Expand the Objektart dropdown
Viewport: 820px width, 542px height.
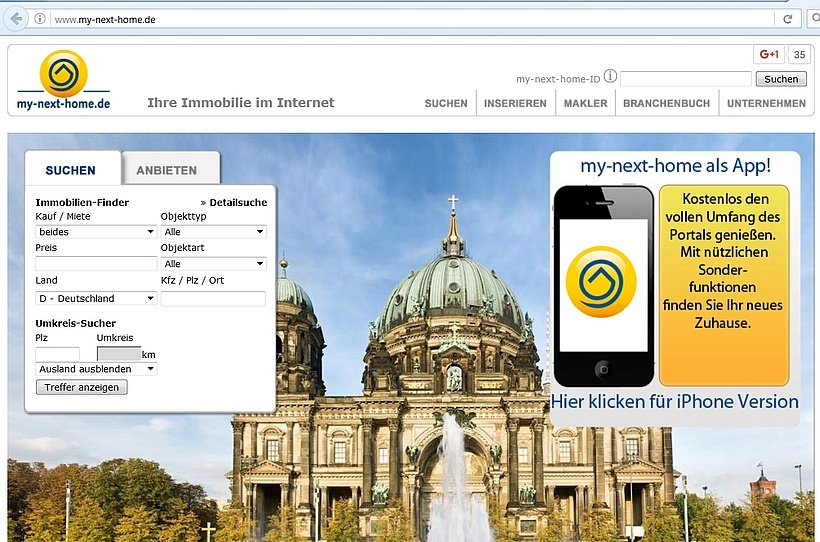point(213,264)
